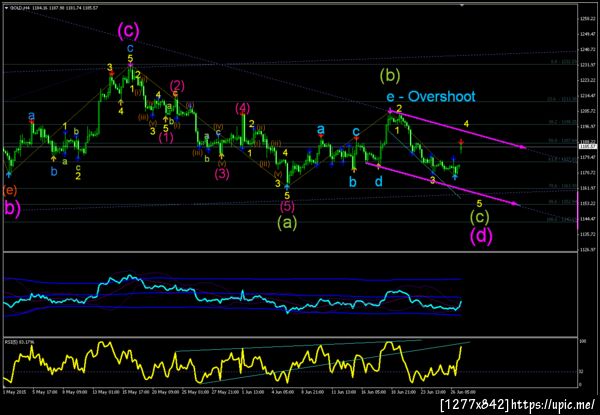Select the pink (5) wave label
Image resolution: width=600 pixels, height=415 pixels.
click(287, 207)
